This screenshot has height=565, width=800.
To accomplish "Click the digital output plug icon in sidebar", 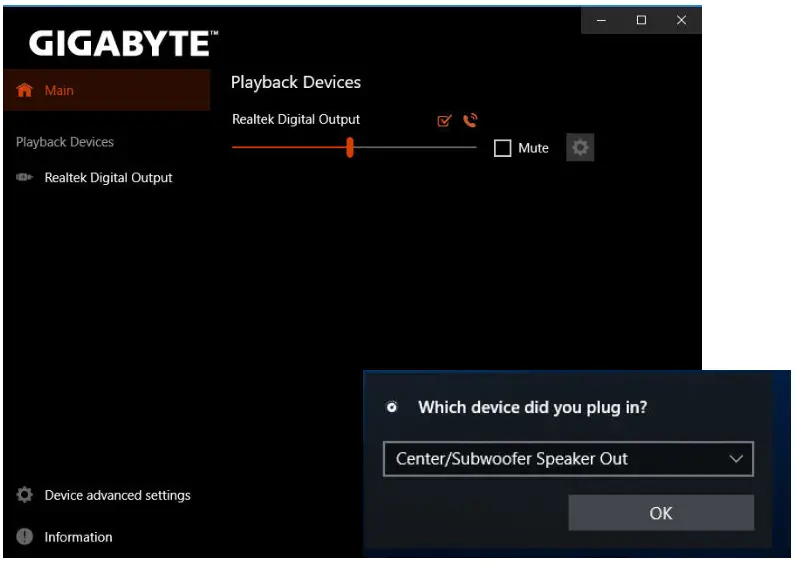I will (x=24, y=177).
